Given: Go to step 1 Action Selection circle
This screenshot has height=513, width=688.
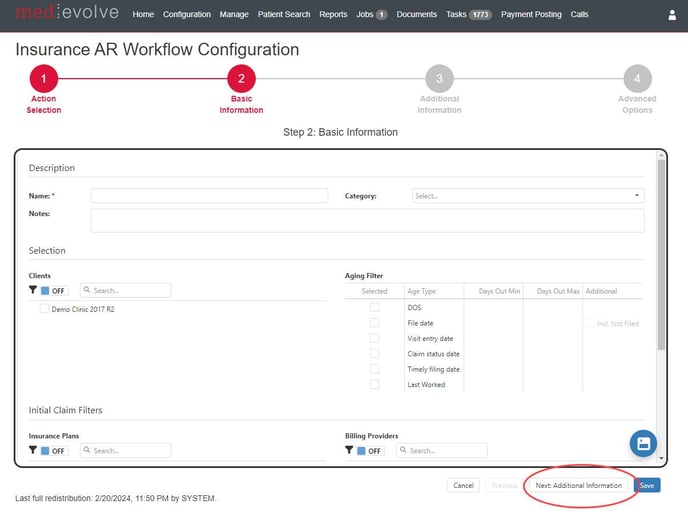Looking at the screenshot, I should (x=43, y=79).
